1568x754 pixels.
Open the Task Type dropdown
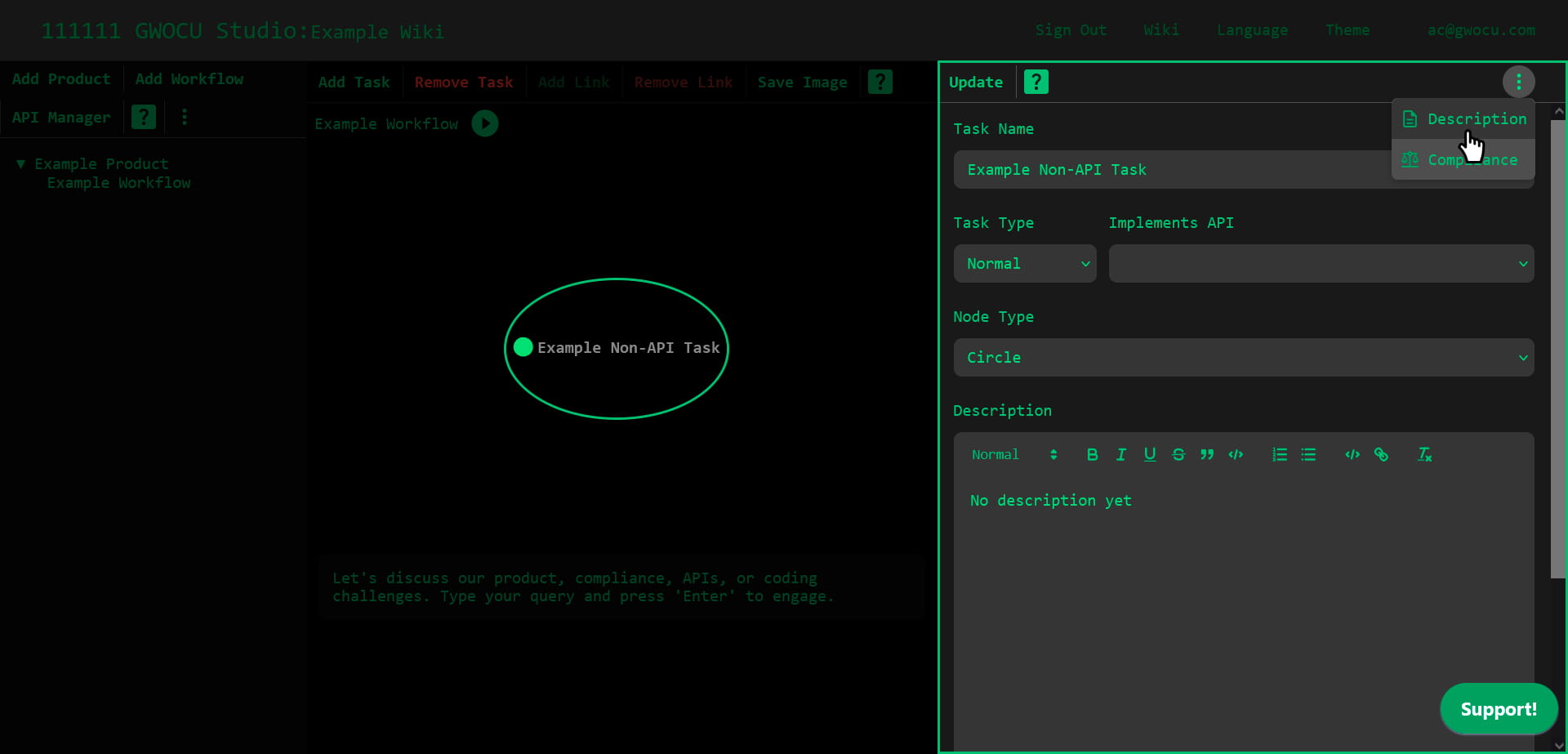(x=1025, y=264)
